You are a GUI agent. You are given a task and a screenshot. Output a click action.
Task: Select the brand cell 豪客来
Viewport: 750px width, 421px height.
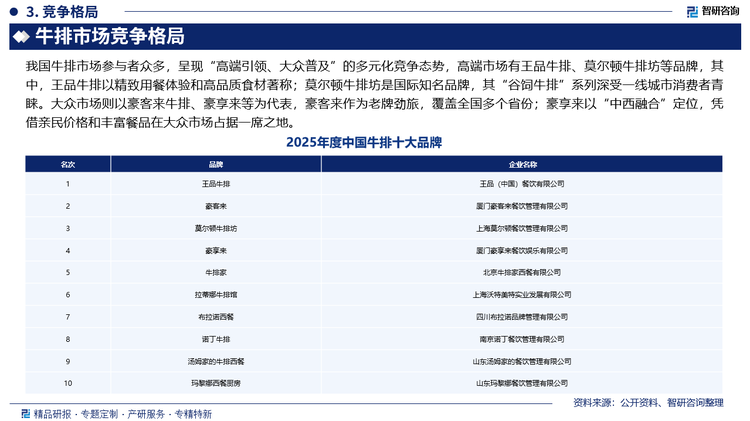click(x=216, y=206)
